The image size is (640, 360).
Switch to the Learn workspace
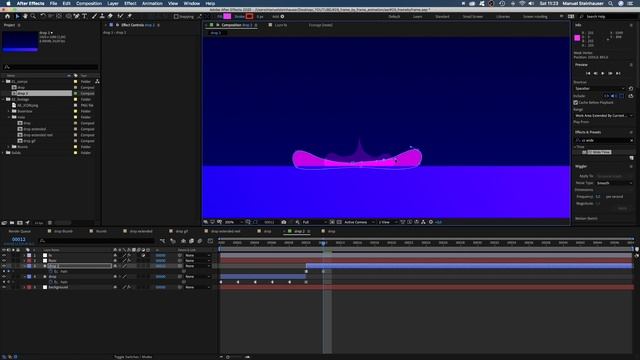click(x=418, y=17)
